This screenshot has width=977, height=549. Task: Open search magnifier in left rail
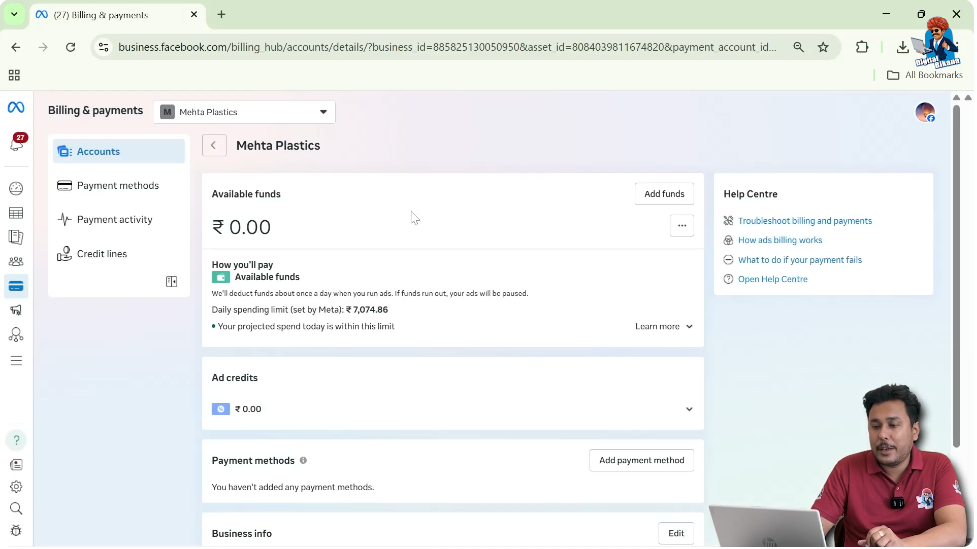(x=16, y=508)
